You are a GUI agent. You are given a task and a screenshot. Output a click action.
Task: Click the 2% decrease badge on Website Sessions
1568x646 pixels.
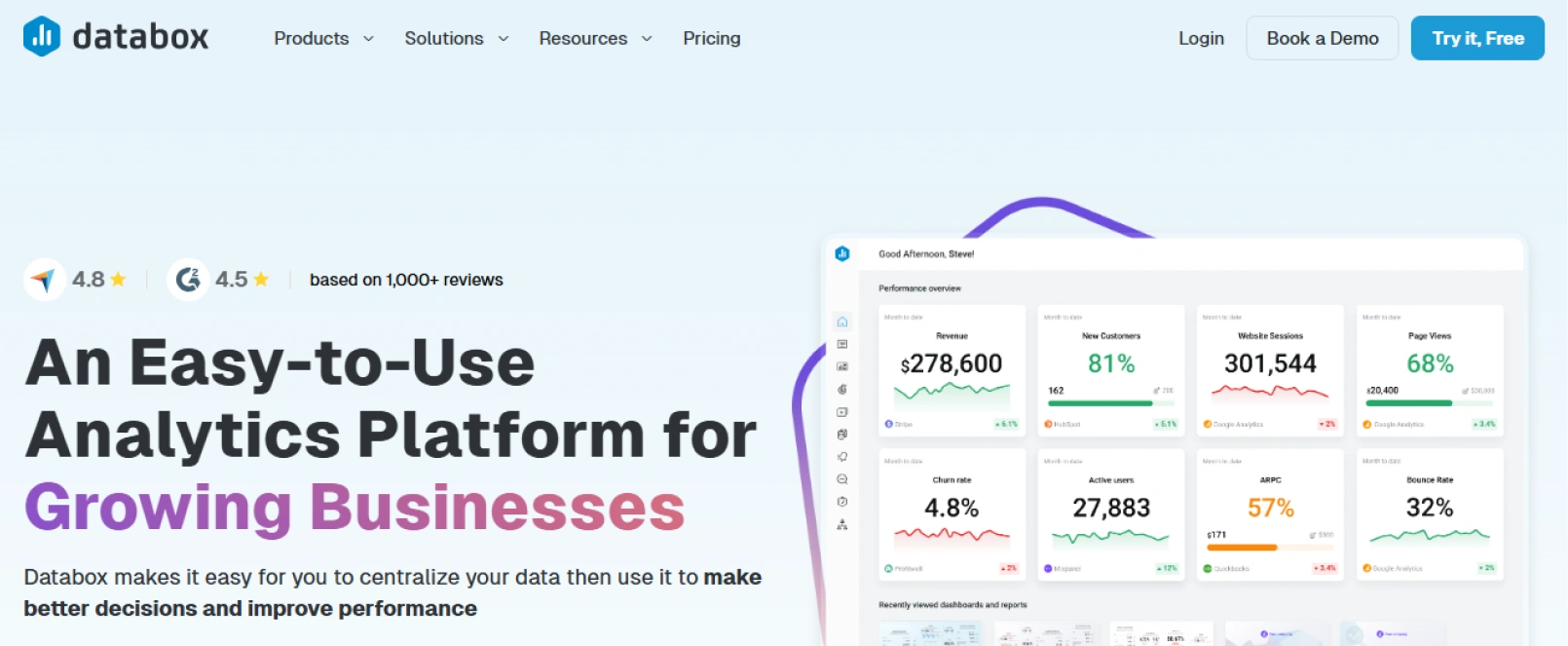coord(1327,424)
